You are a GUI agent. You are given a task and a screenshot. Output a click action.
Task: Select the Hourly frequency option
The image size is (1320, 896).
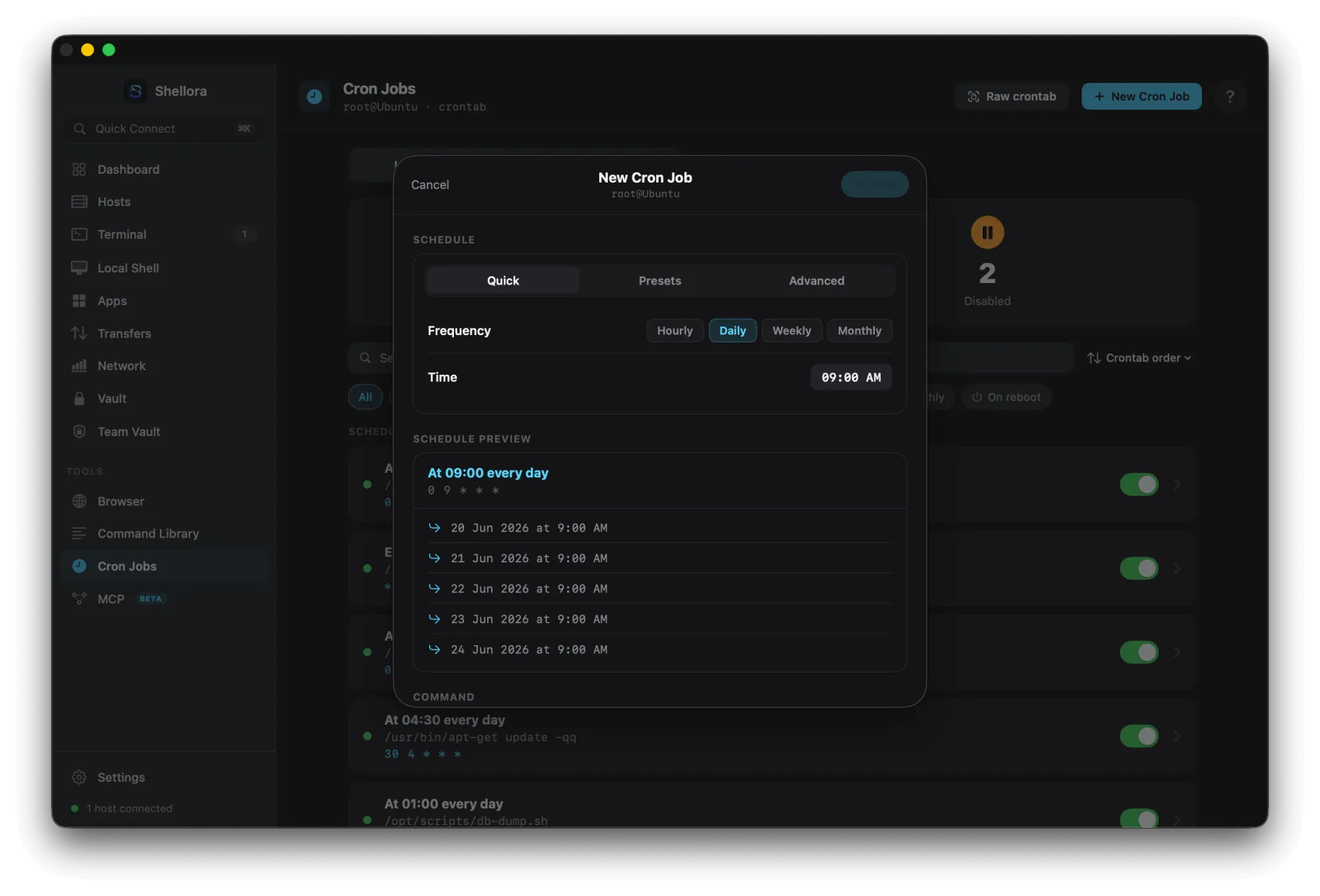coord(675,331)
